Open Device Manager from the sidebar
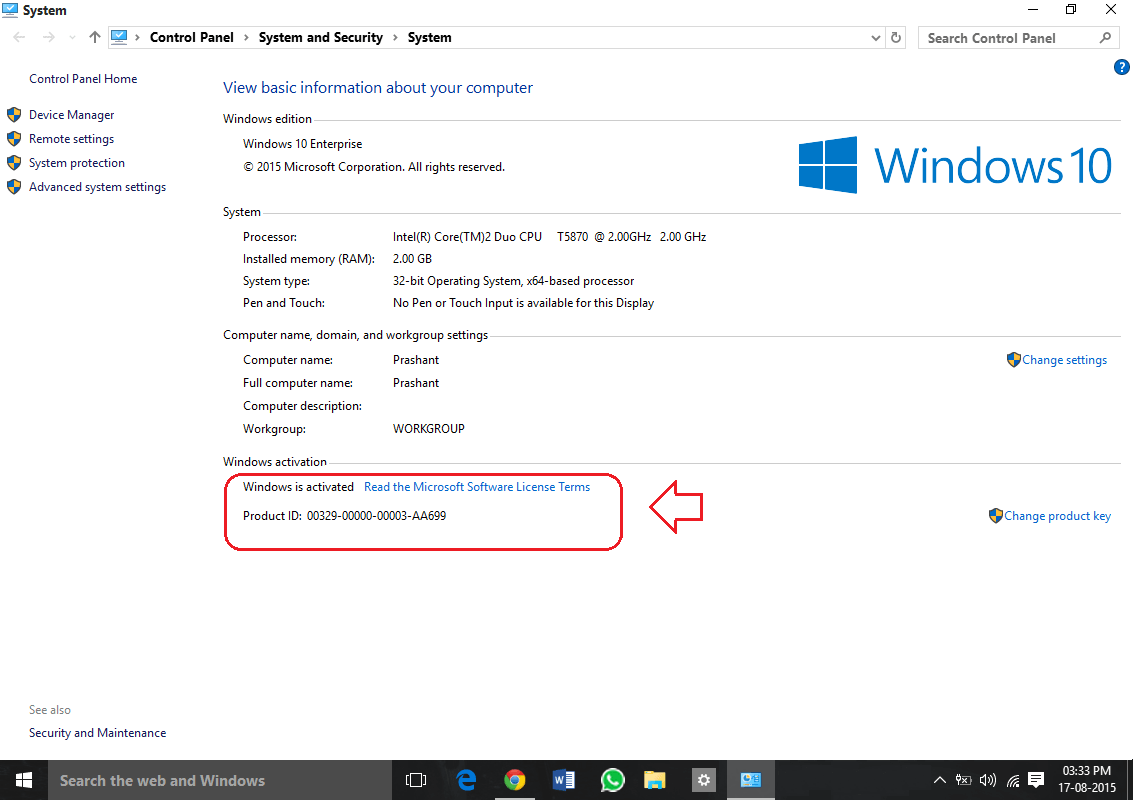1133x800 pixels. (x=71, y=115)
